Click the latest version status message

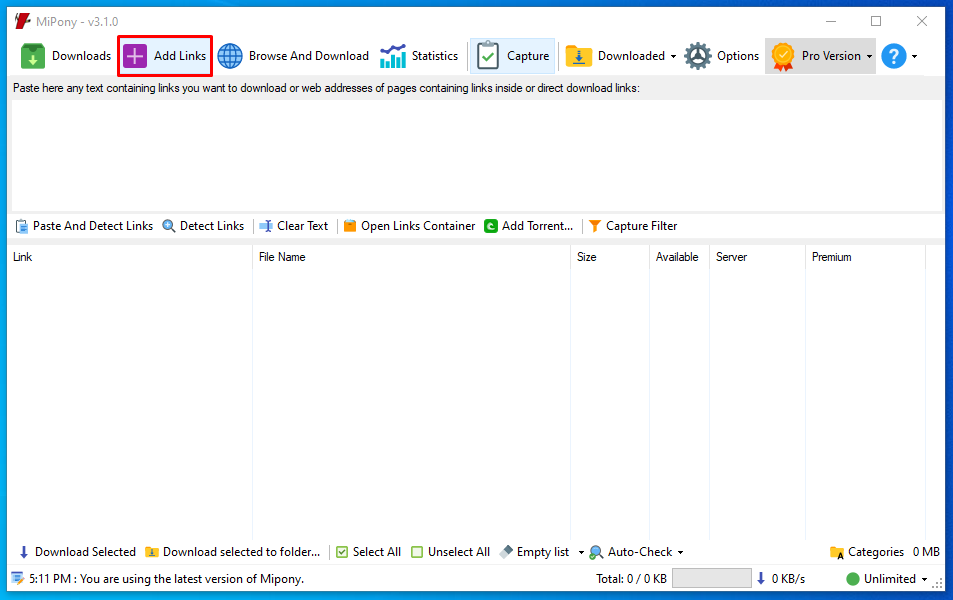pyautogui.click(x=167, y=579)
